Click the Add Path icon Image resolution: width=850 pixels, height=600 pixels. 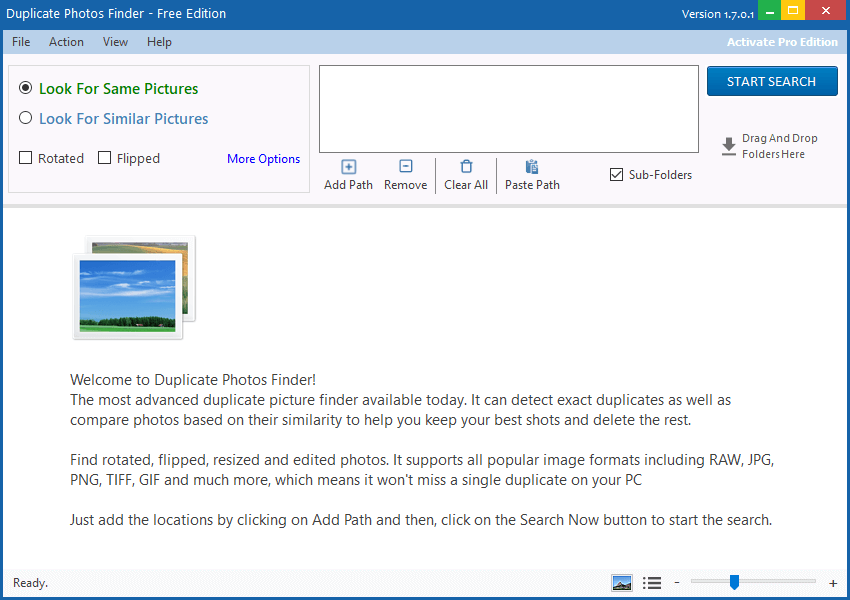pos(348,168)
